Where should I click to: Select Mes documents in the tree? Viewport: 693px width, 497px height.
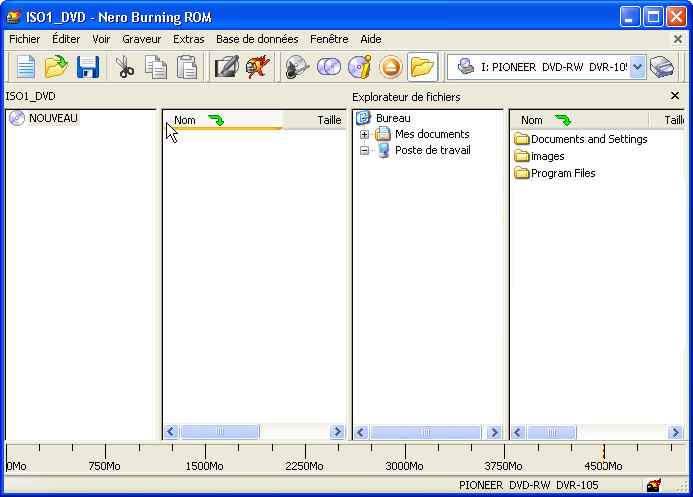click(432, 134)
